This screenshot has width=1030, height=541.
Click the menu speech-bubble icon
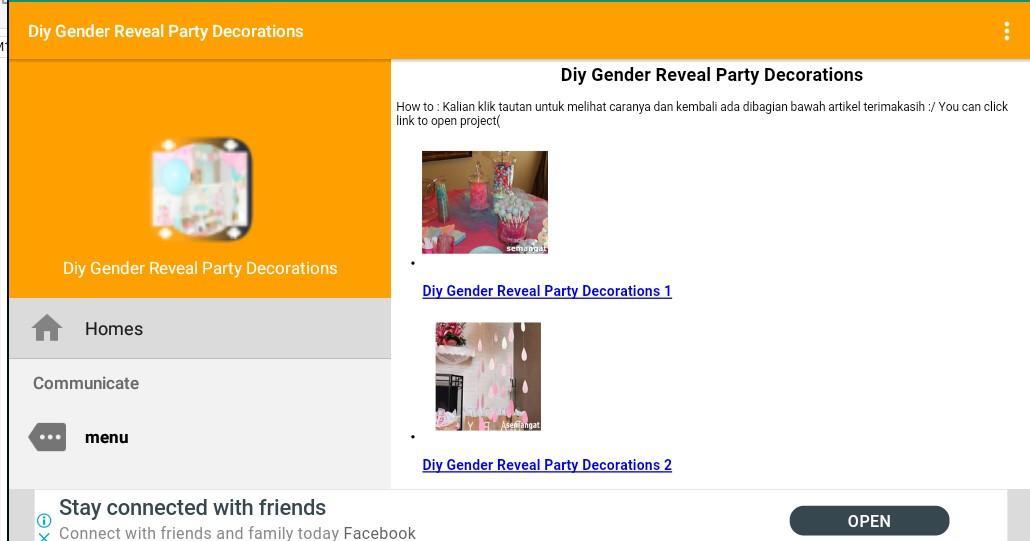47,437
